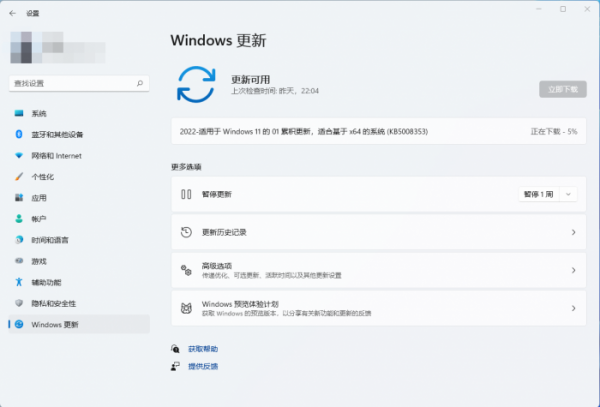Image resolution: width=600 pixels, height=407 pixels.
Task: Click the 帐户 person icon
Action: 19,218
